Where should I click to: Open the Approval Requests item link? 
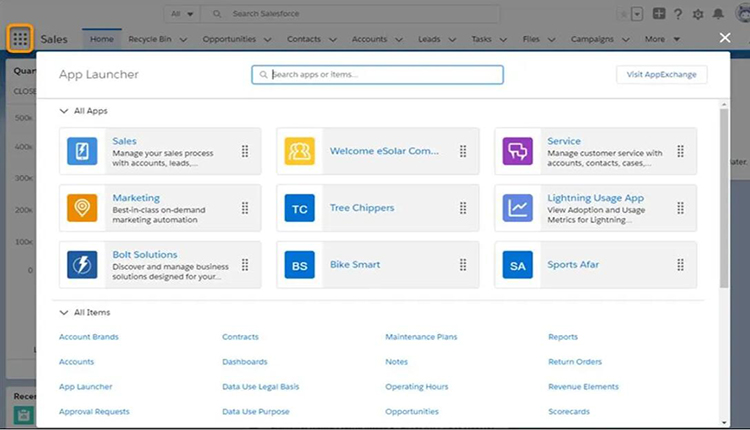point(94,411)
